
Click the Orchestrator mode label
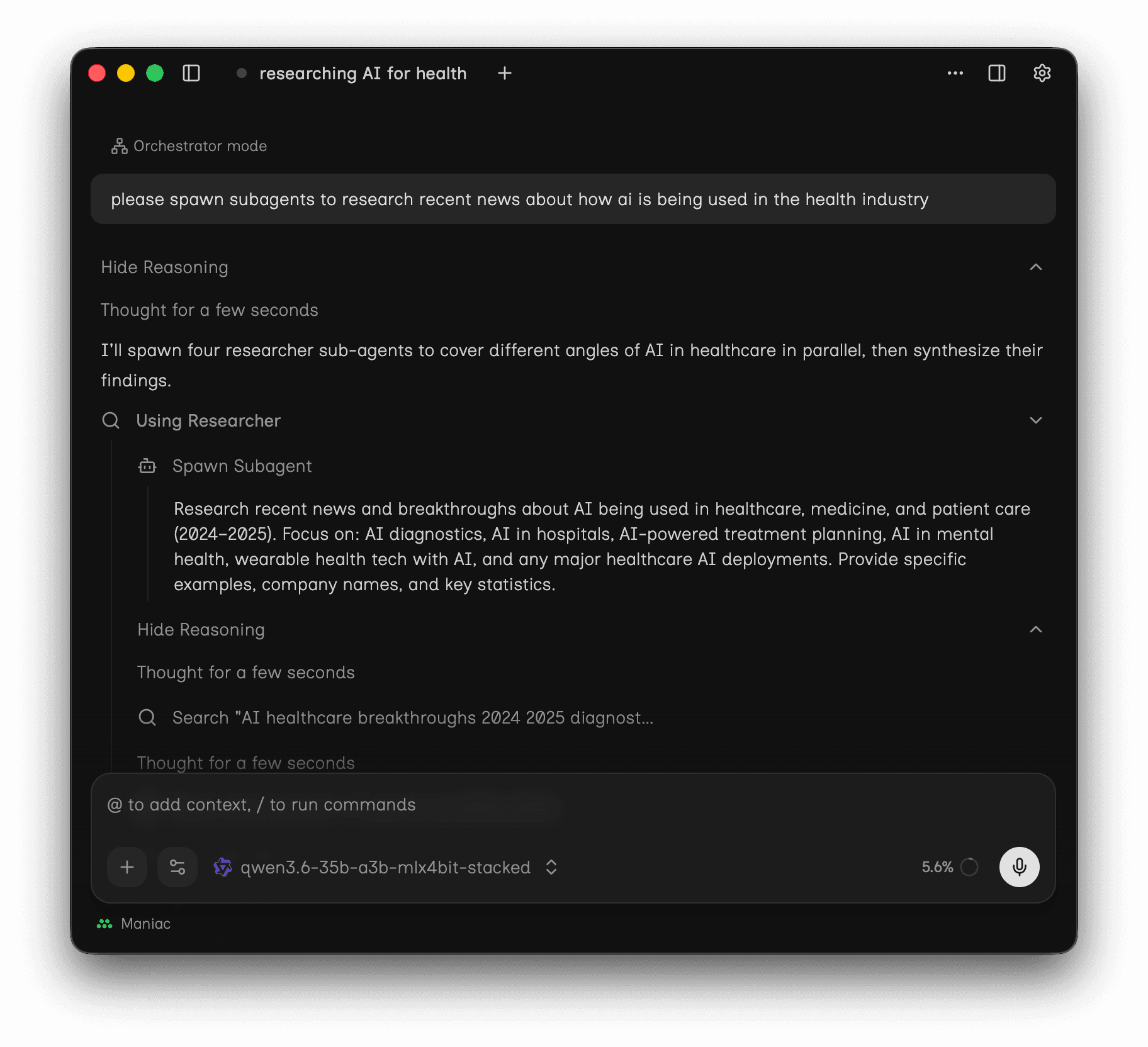[x=189, y=146]
